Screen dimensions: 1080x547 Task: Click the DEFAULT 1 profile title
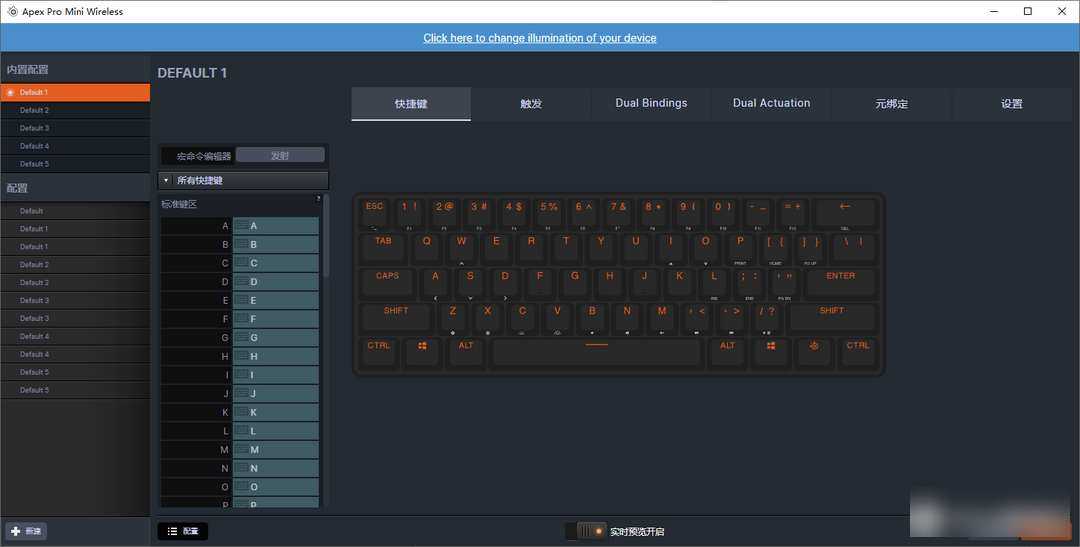click(x=192, y=73)
